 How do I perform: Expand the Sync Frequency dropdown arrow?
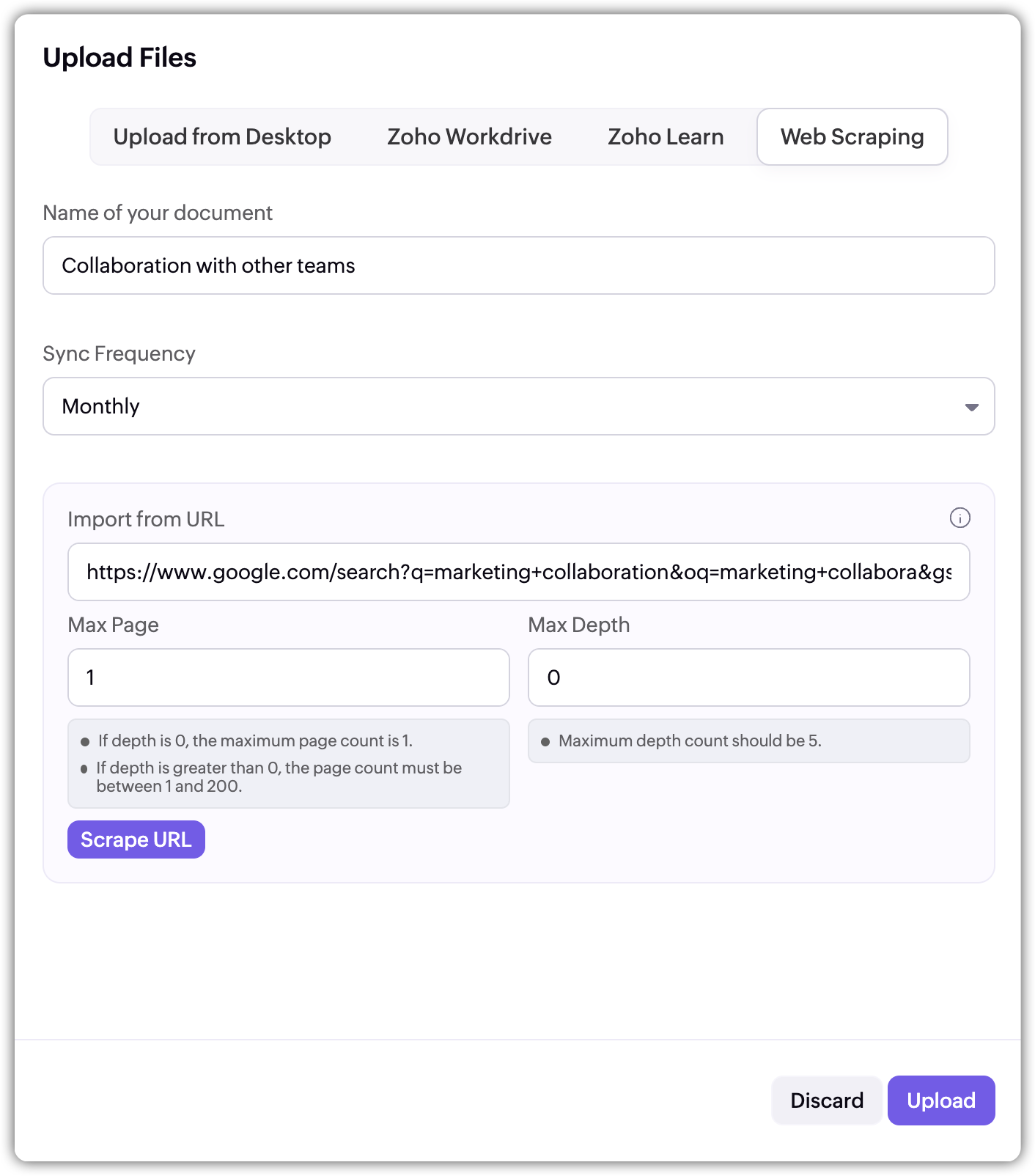pos(971,407)
